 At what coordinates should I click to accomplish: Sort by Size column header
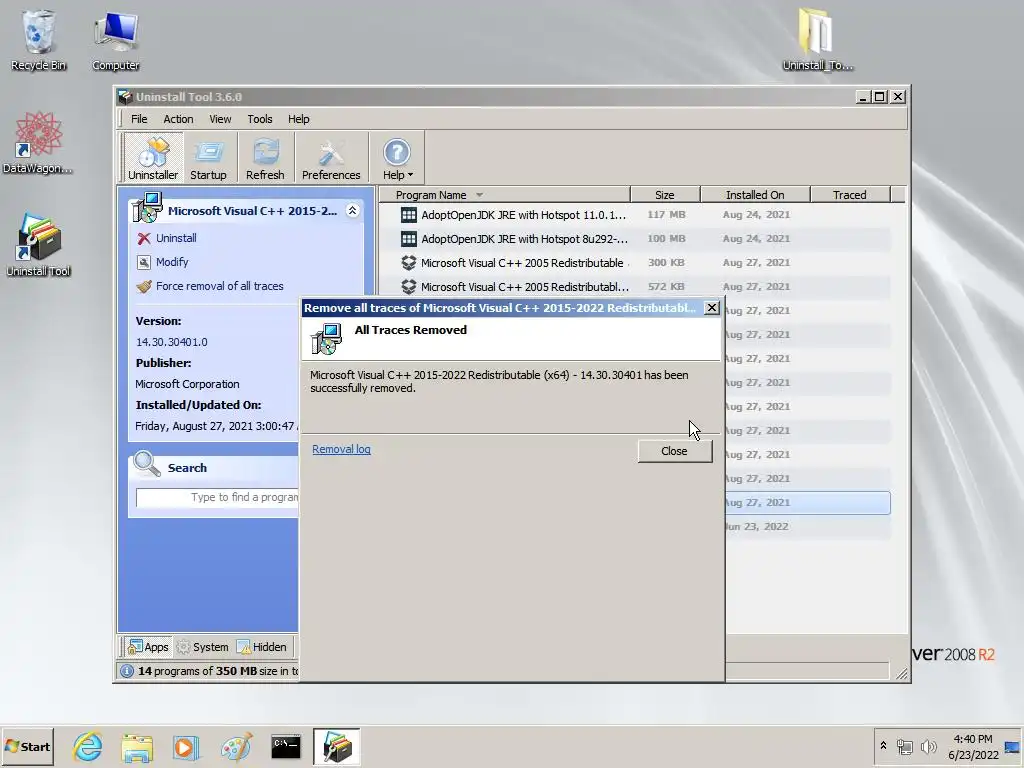(665, 195)
